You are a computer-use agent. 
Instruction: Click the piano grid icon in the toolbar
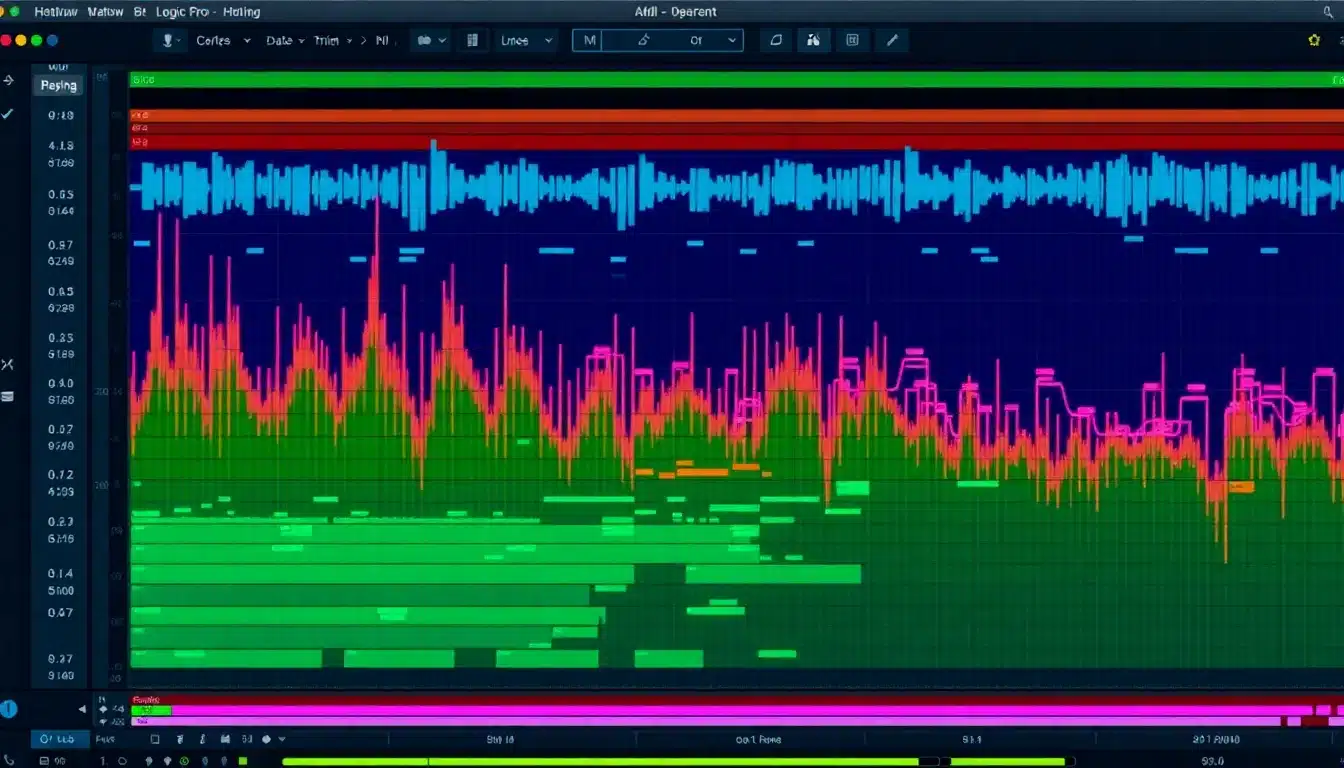(x=472, y=40)
